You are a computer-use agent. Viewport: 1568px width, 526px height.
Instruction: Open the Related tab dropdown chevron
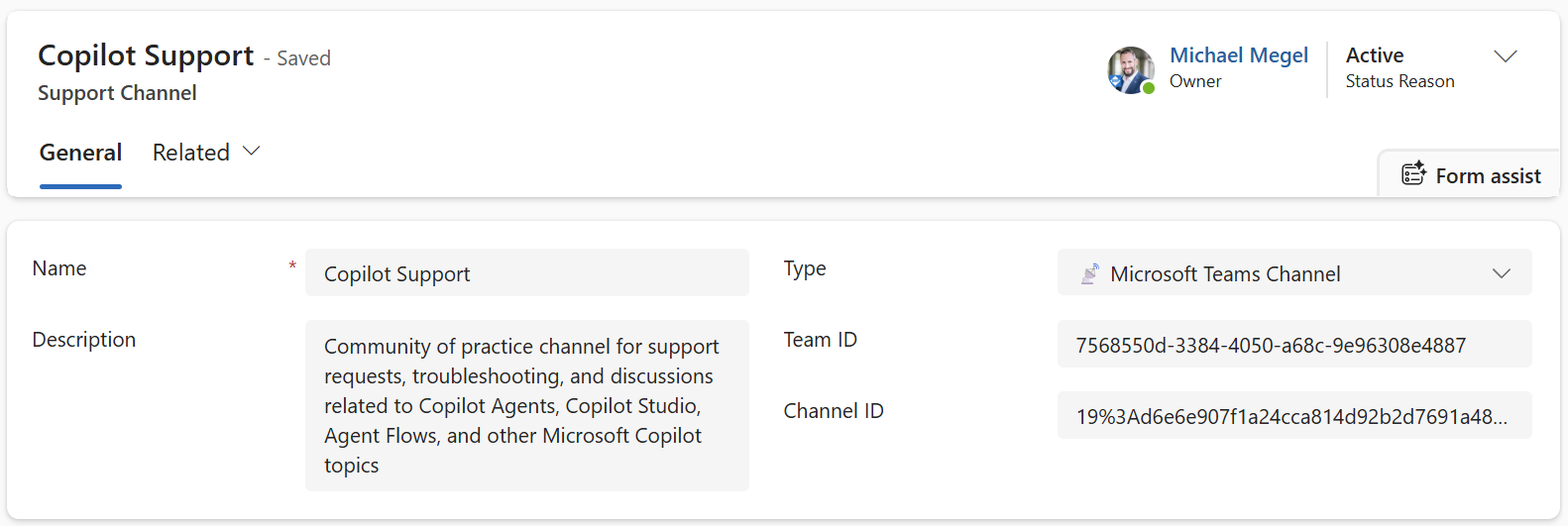[252, 152]
